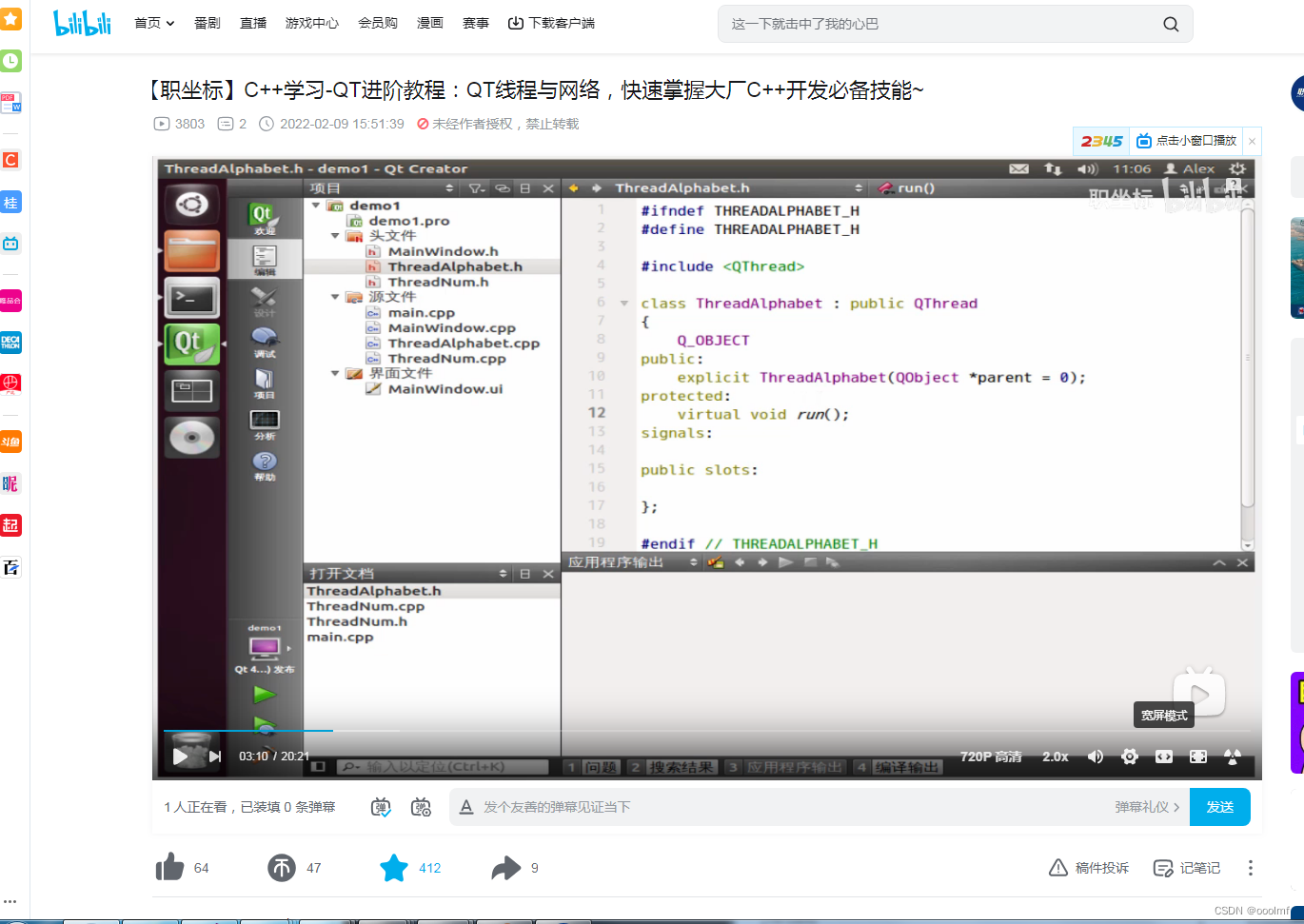Viewport: 1304px width, 924px height.
Task: Give coins with the coin icon
Action: (282, 868)
